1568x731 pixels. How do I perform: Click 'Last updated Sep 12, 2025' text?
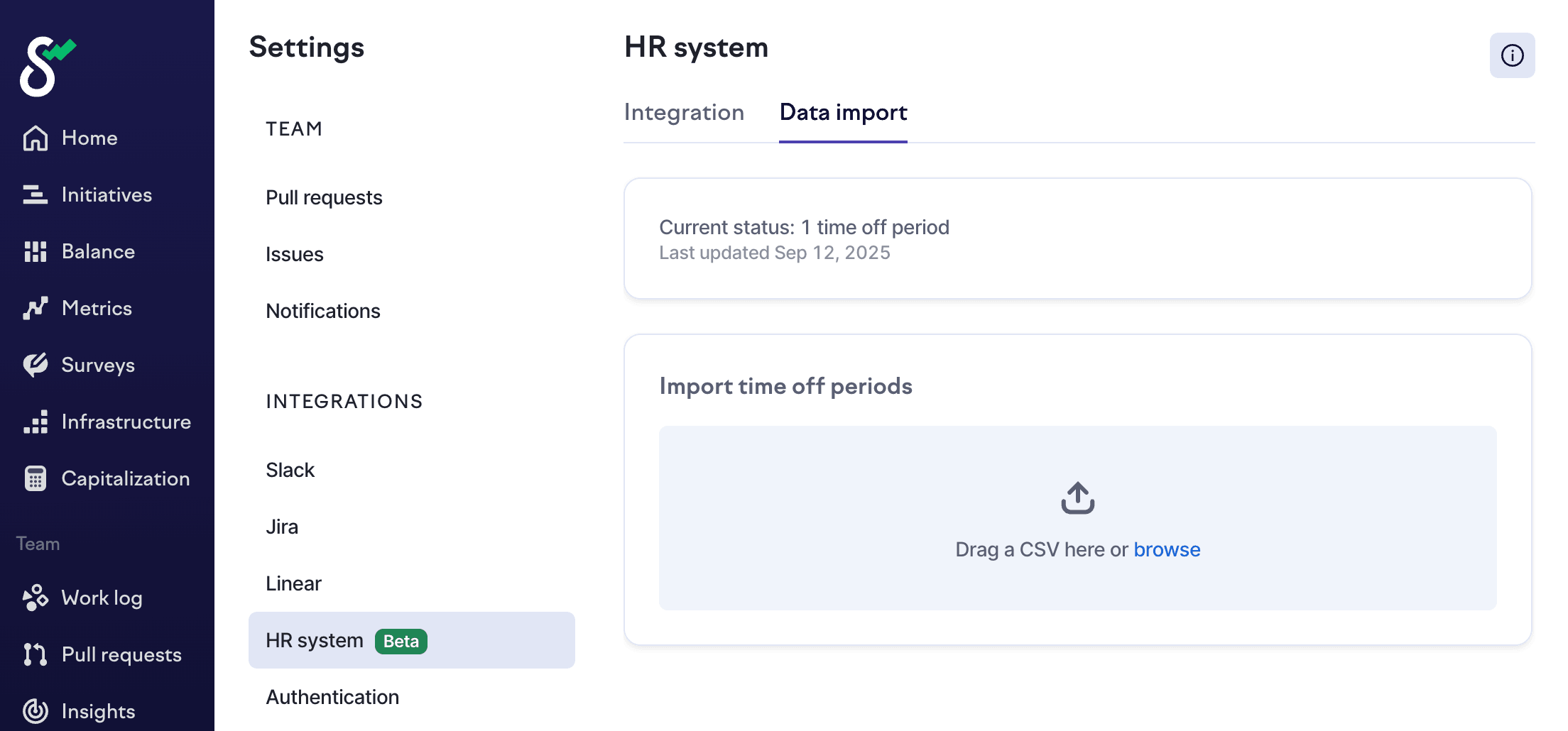[x=774, y=253]
